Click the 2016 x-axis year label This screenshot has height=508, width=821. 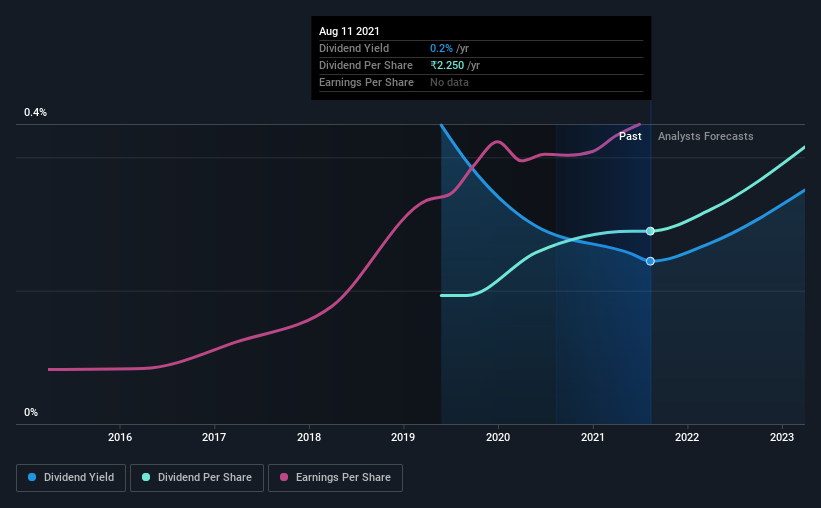120,437
